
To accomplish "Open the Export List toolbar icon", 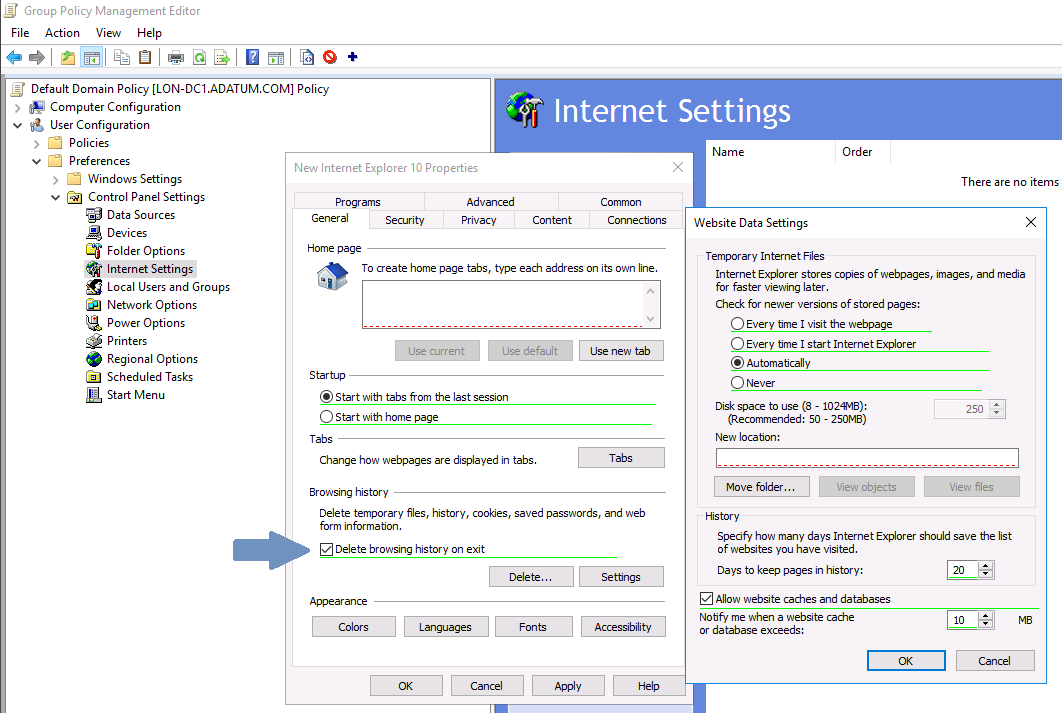I will (222, 57).
